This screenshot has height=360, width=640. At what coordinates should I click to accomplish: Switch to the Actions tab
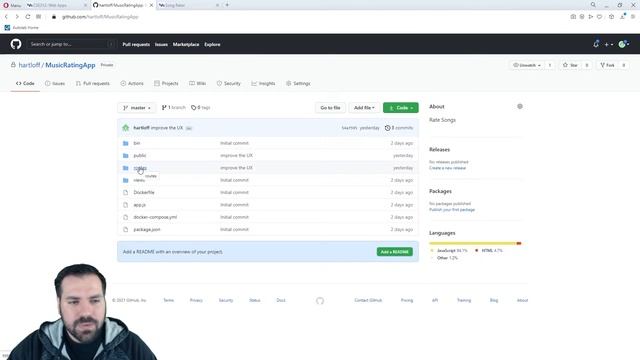132,83
